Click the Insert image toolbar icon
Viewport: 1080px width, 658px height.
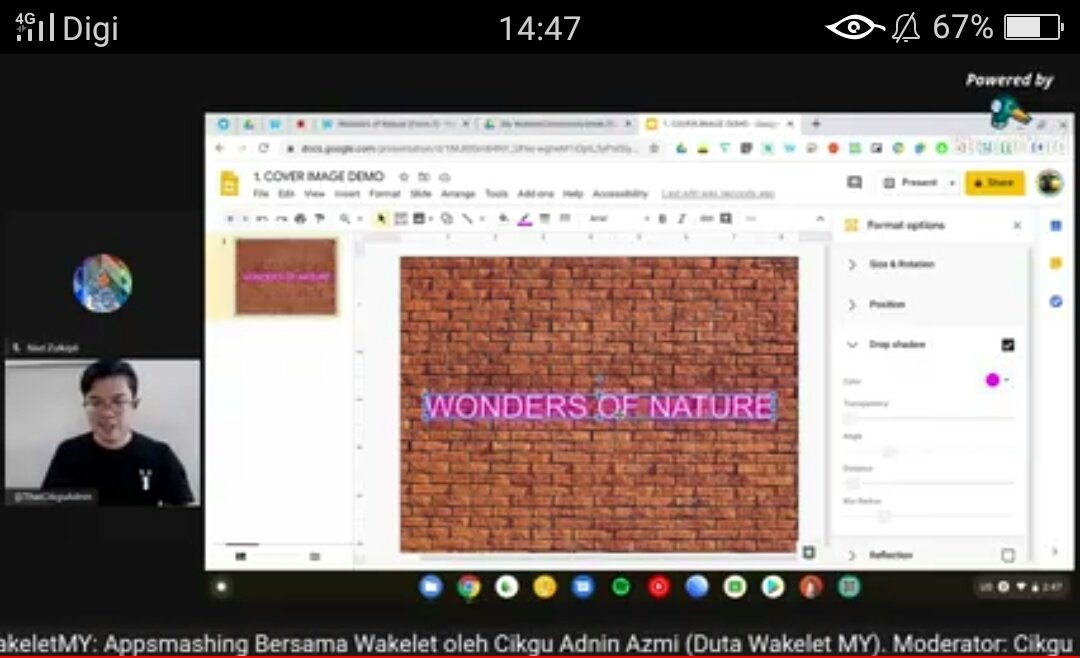pos(419,218)
